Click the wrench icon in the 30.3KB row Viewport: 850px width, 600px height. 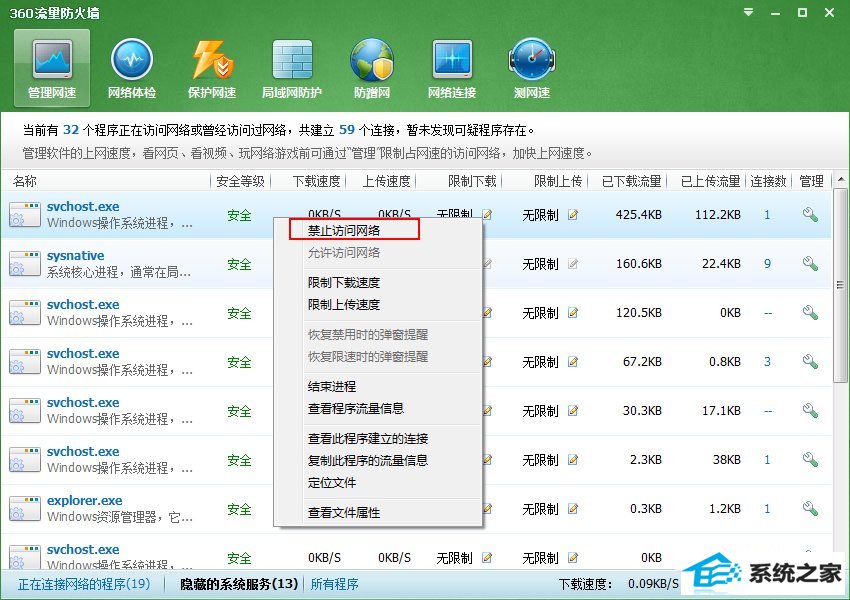tap(810, 411)
